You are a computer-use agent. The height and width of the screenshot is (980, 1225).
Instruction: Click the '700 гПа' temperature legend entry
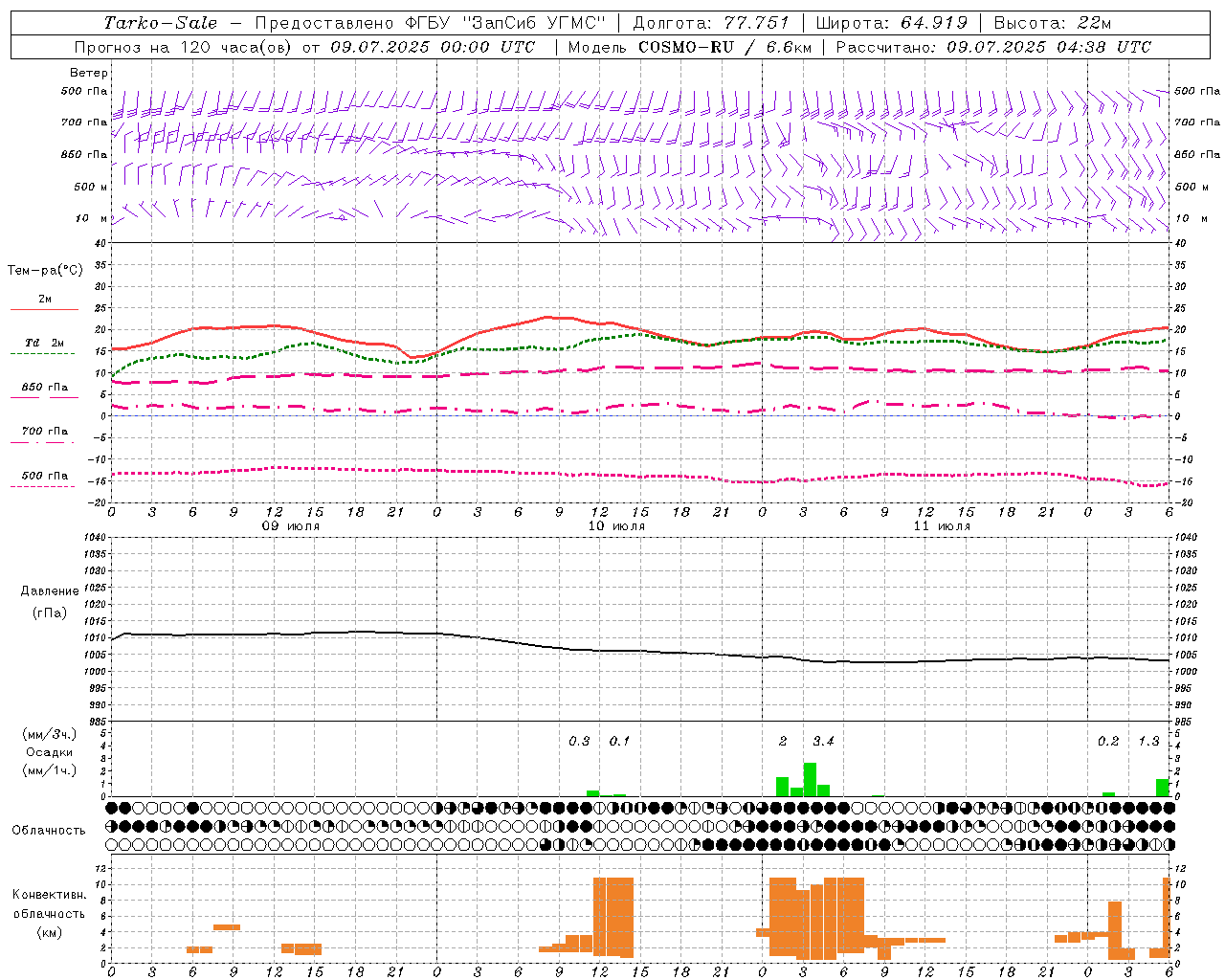point(45,432)
